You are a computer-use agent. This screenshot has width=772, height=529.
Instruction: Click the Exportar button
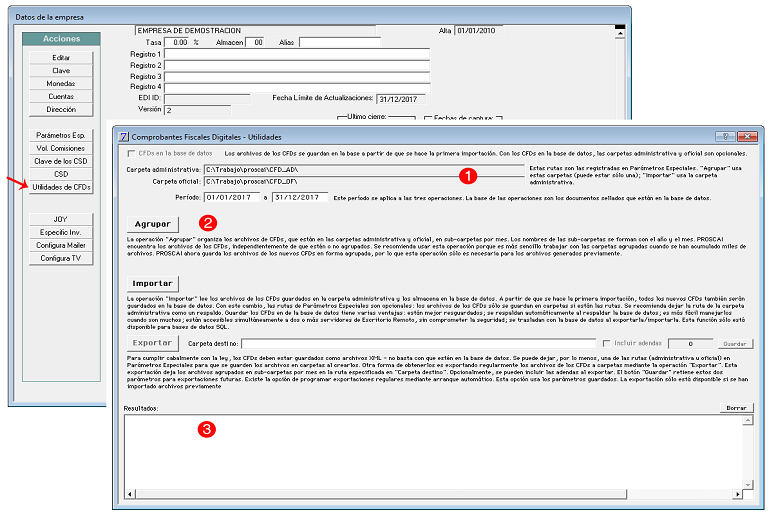coord(153,343)
